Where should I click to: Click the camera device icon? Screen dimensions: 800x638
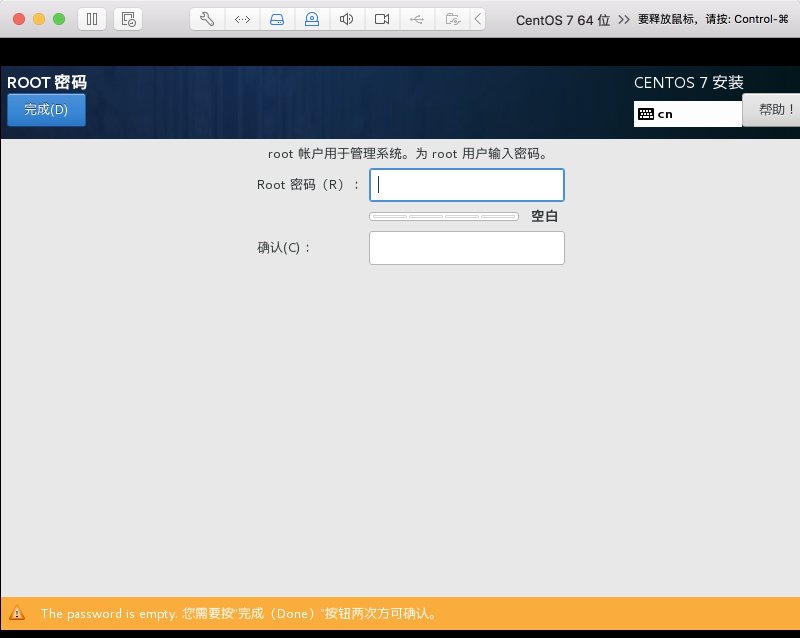pos(382,19)
